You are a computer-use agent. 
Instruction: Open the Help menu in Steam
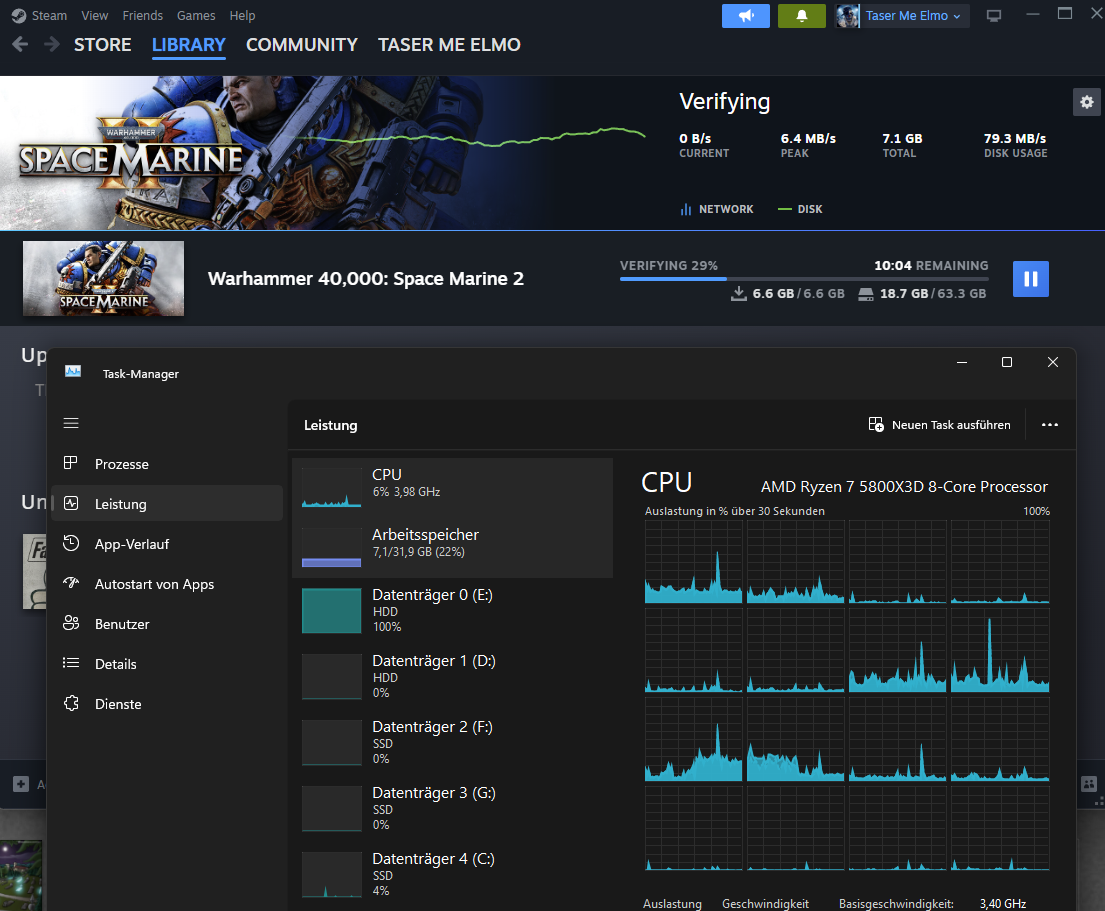[242, 16]
